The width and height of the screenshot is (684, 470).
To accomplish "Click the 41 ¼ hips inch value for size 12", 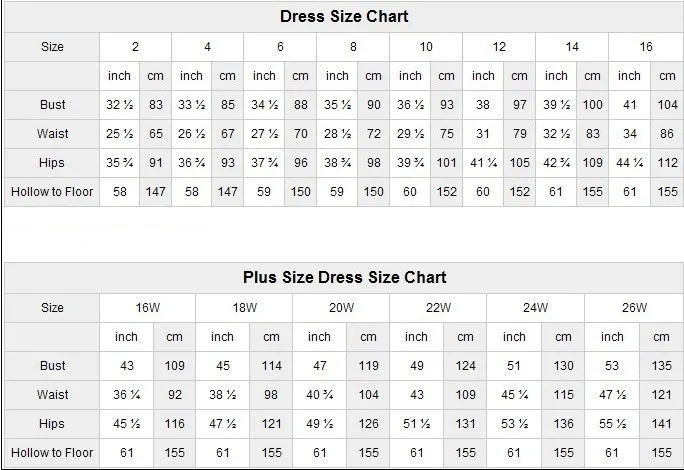I will (x=484, y=163).
